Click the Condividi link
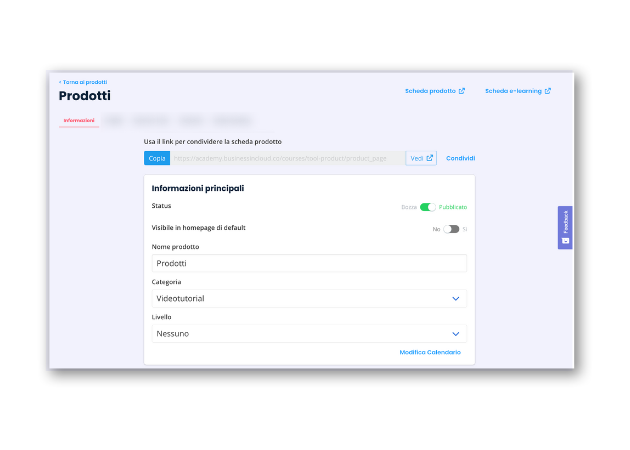630x450 pixels. (460, 158)
